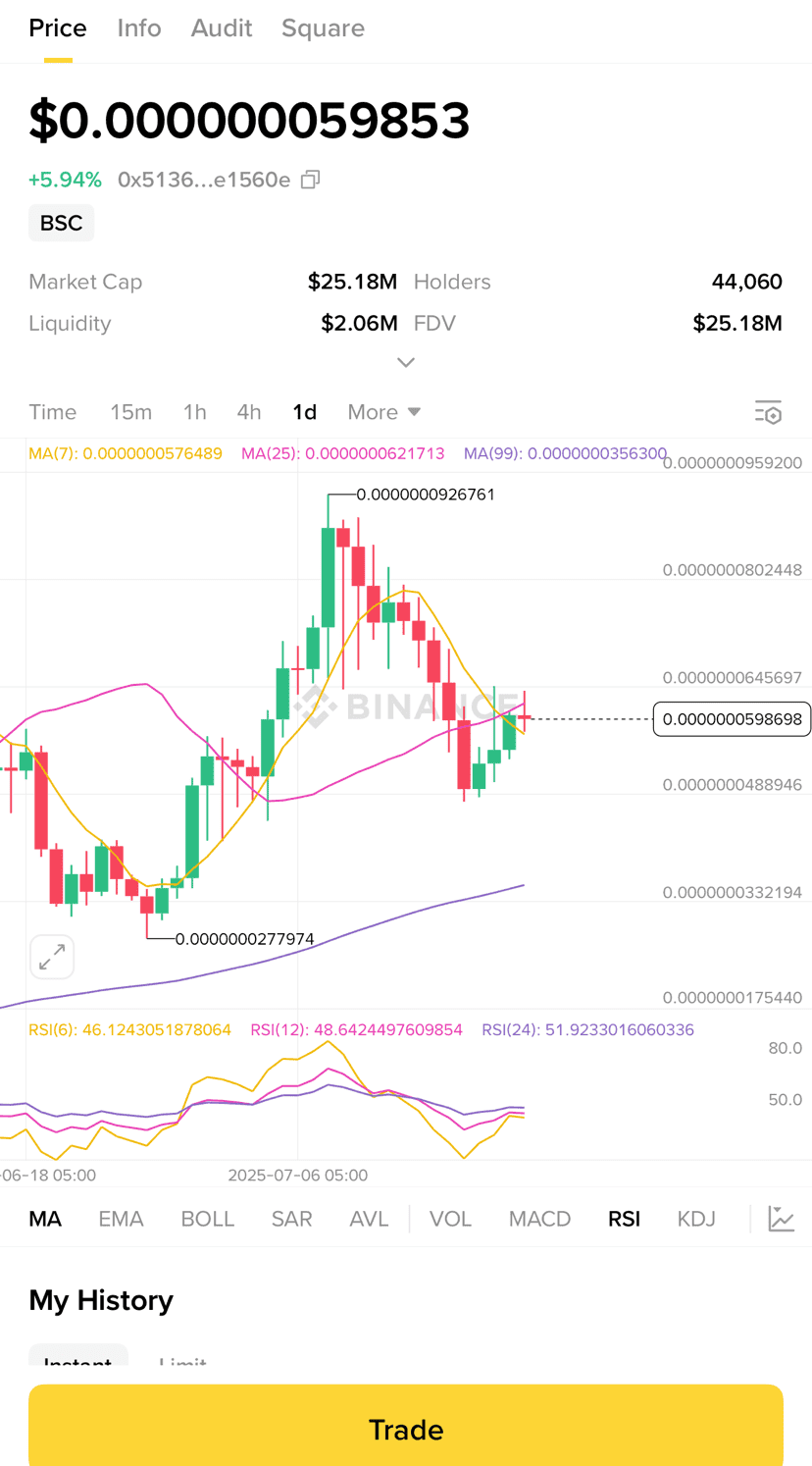Copy the contract address with the copy icon
The width and height of the screenshot is (812, 1466).
coord(310,180)
